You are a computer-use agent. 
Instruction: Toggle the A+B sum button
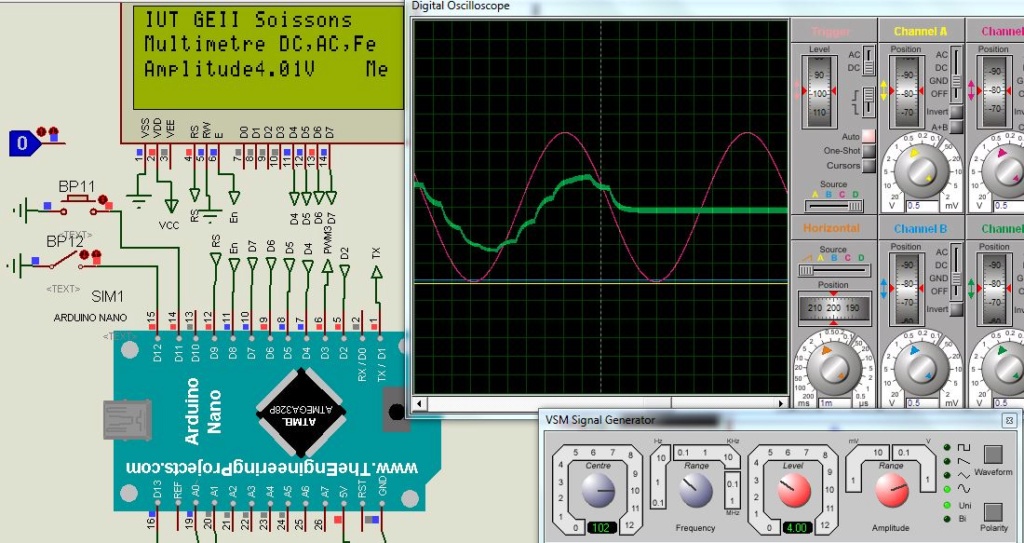(x=956, y=127)
